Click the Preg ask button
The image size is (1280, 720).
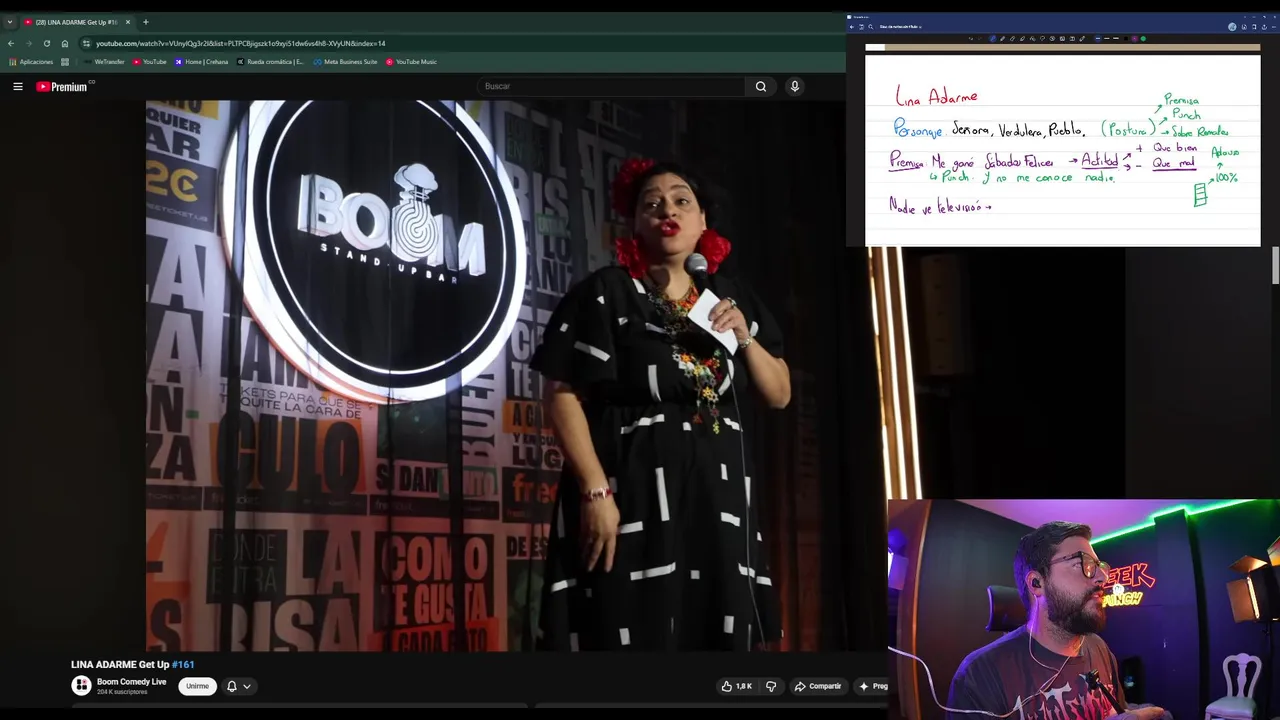coord(872,686)
